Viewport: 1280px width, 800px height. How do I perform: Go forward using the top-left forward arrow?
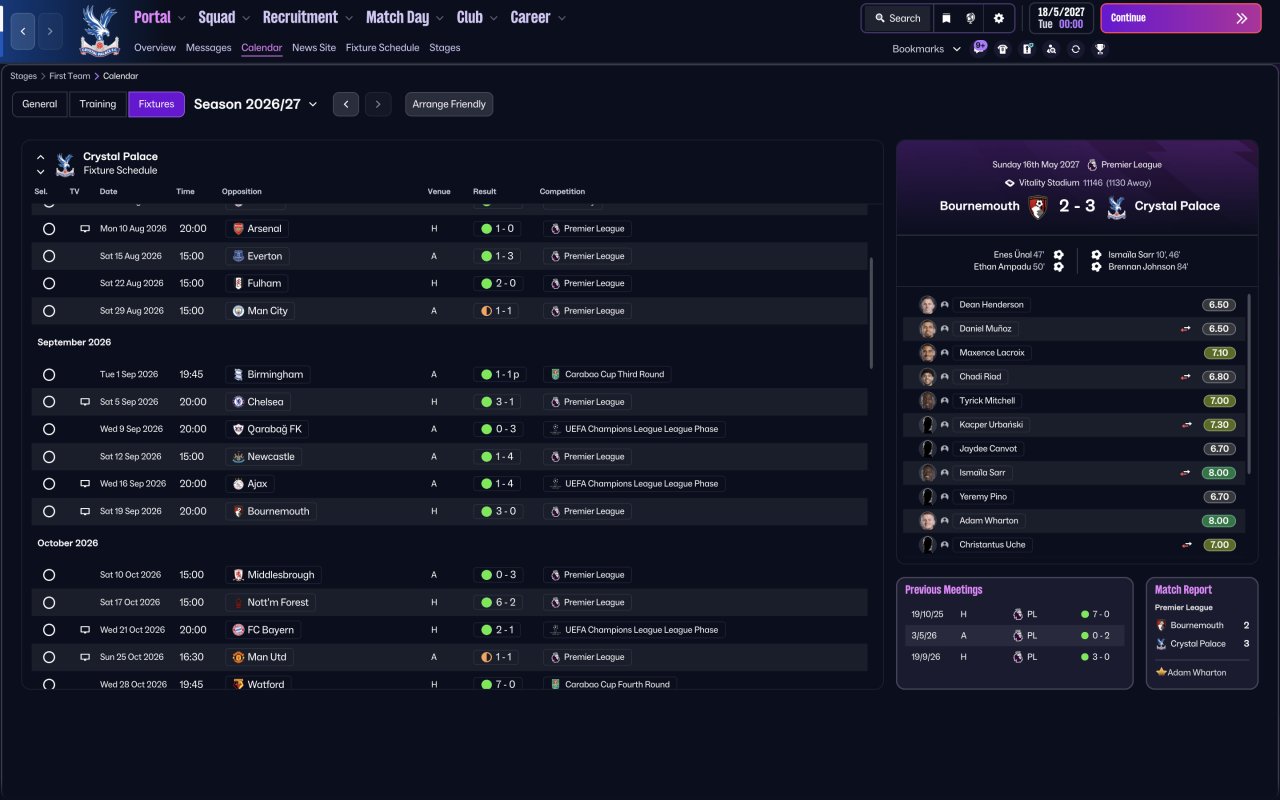pyautogui.click(x=49, y=31)
